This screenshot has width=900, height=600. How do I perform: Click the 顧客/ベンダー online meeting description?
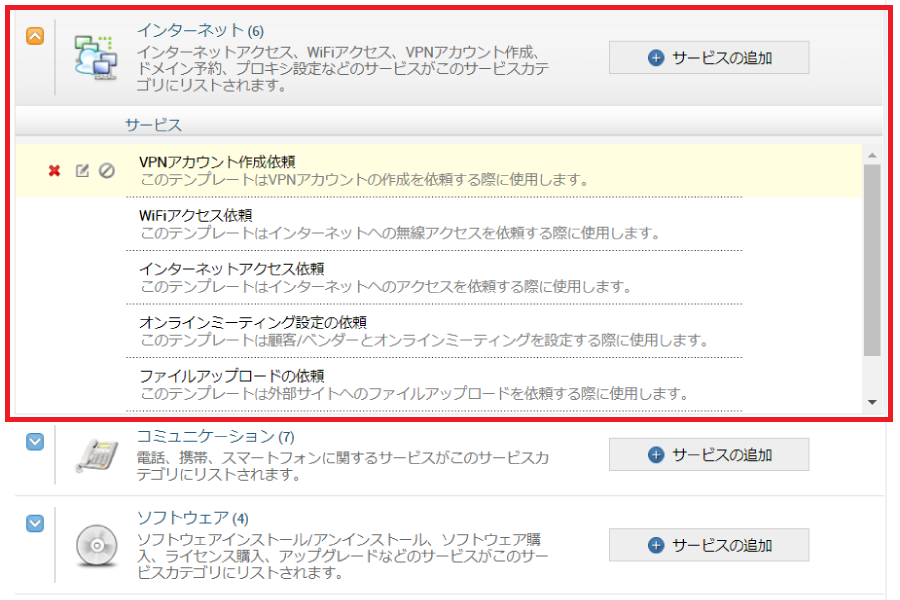coord(425,340)
